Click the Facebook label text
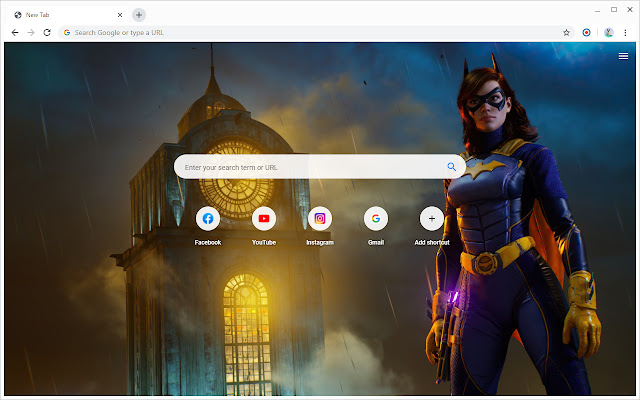Image resolution: width=640 pixels, height=400 pixels. tap(208, 242)
